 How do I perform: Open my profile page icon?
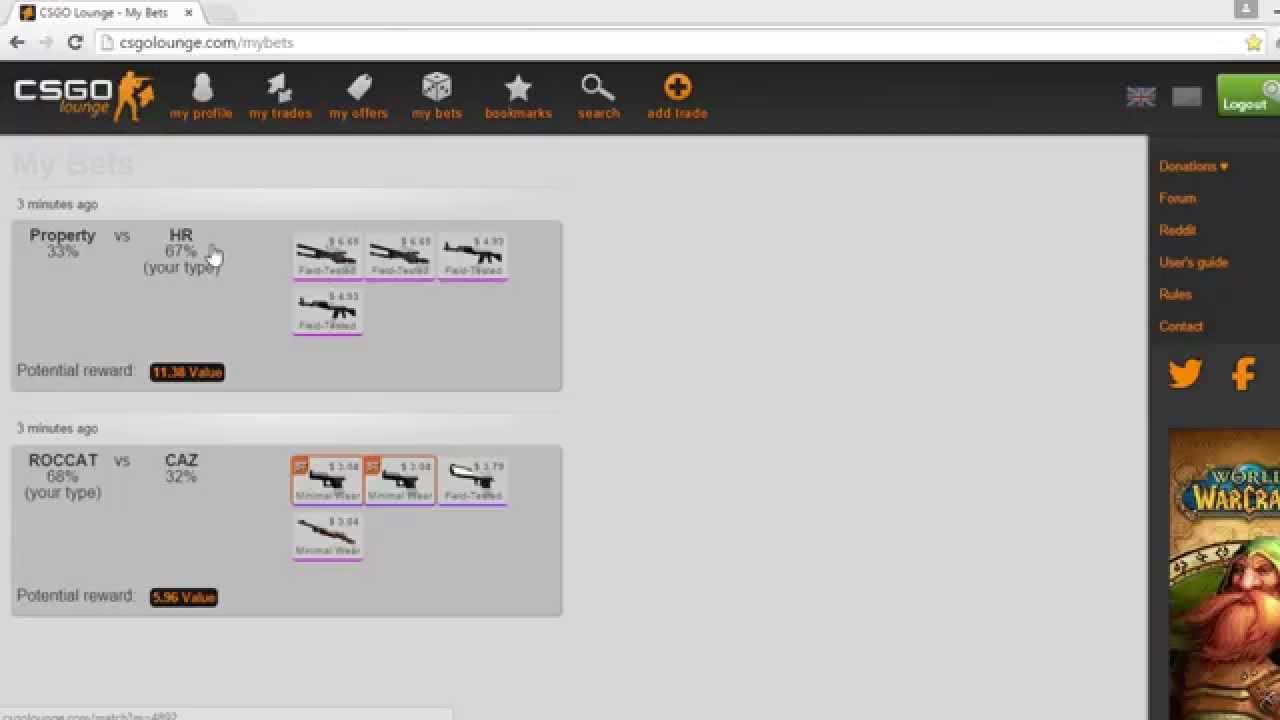click(201, 88)
